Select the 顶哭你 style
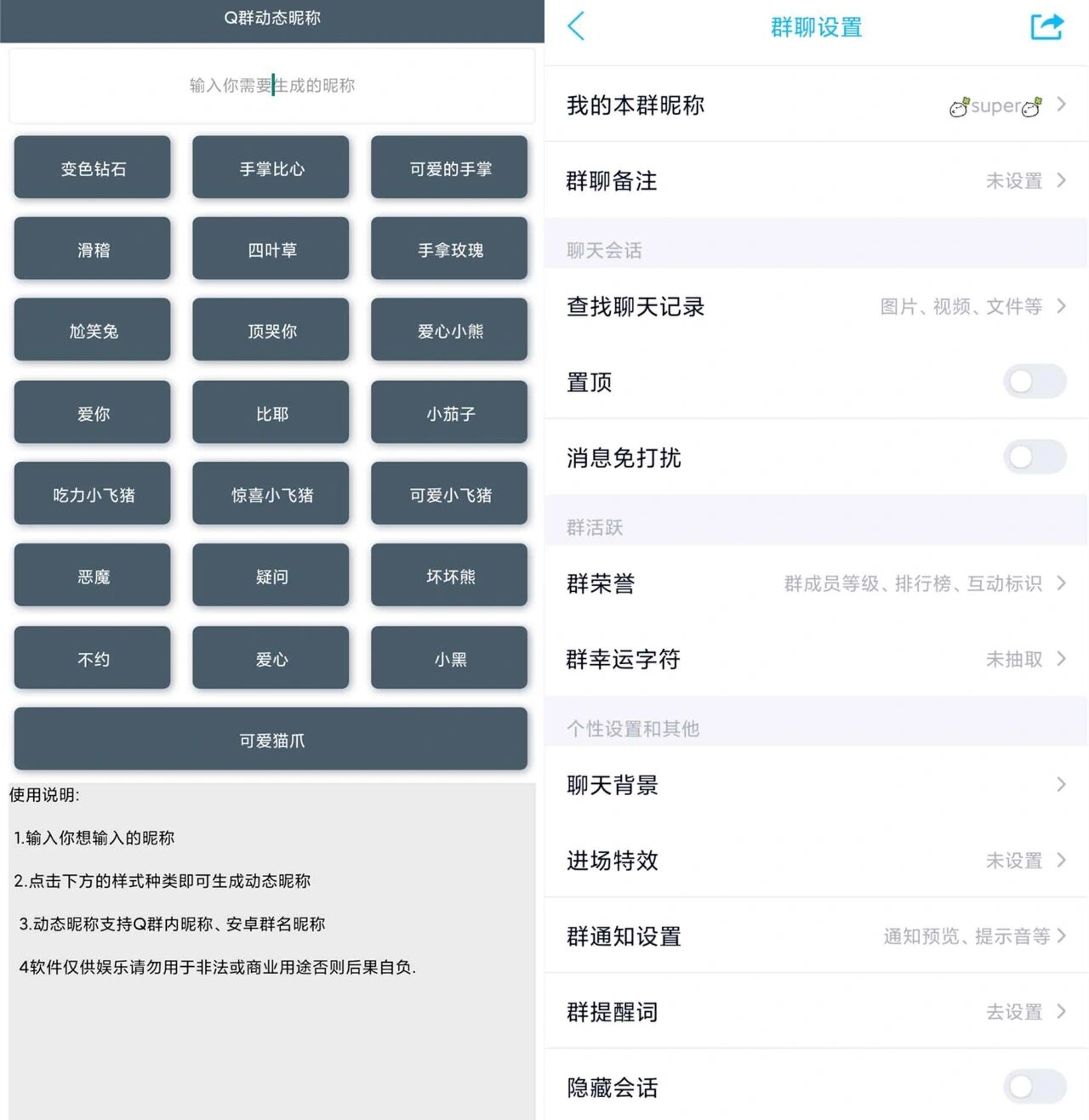 (271, 331)
